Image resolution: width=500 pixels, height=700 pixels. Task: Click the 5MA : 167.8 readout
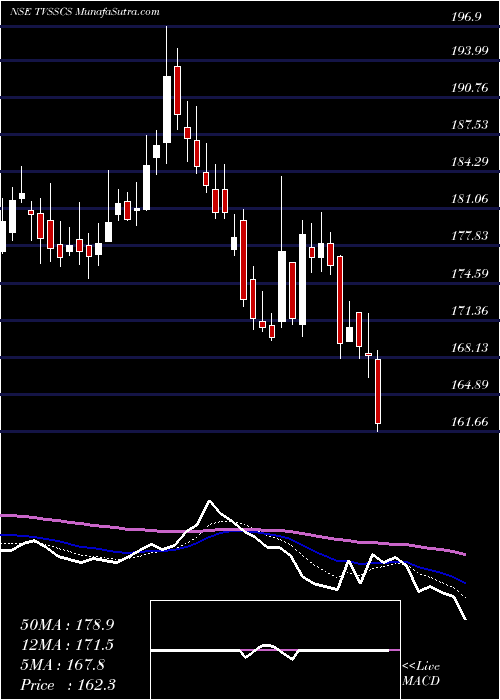pos(62,665)
